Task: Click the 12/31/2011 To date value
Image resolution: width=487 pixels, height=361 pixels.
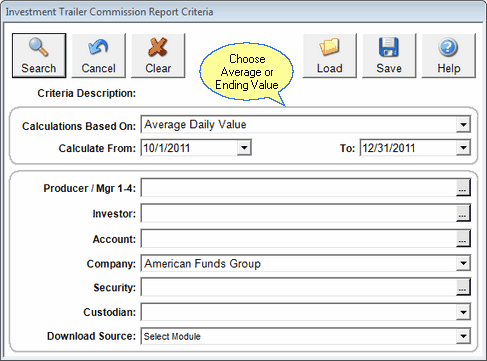Action: click(389, 148)
